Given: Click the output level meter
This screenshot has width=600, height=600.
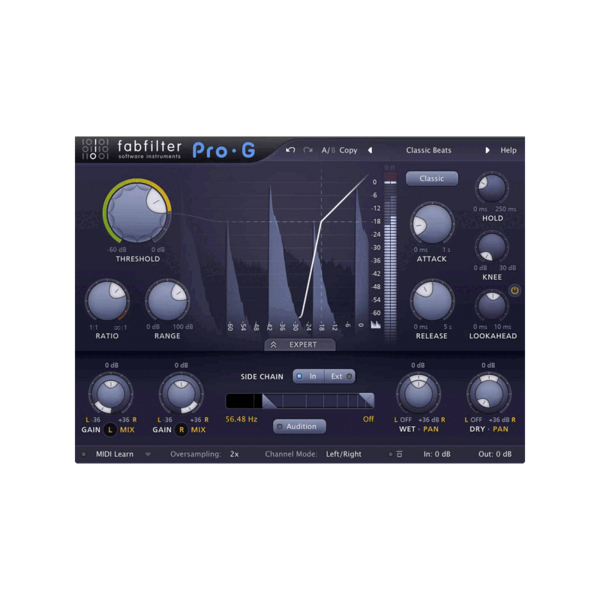Looking at the screenshot, I should [390, 256].
